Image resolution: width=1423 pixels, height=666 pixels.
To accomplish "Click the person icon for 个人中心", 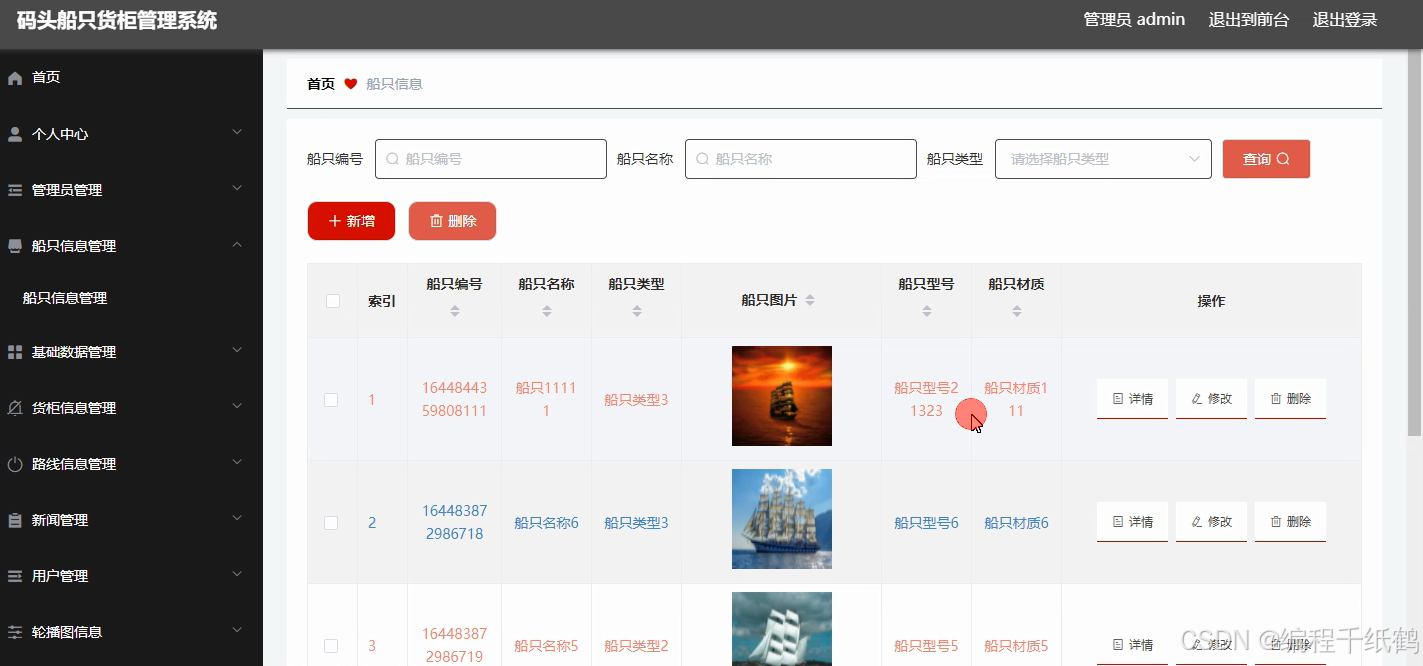I will (x=15, y=134).
